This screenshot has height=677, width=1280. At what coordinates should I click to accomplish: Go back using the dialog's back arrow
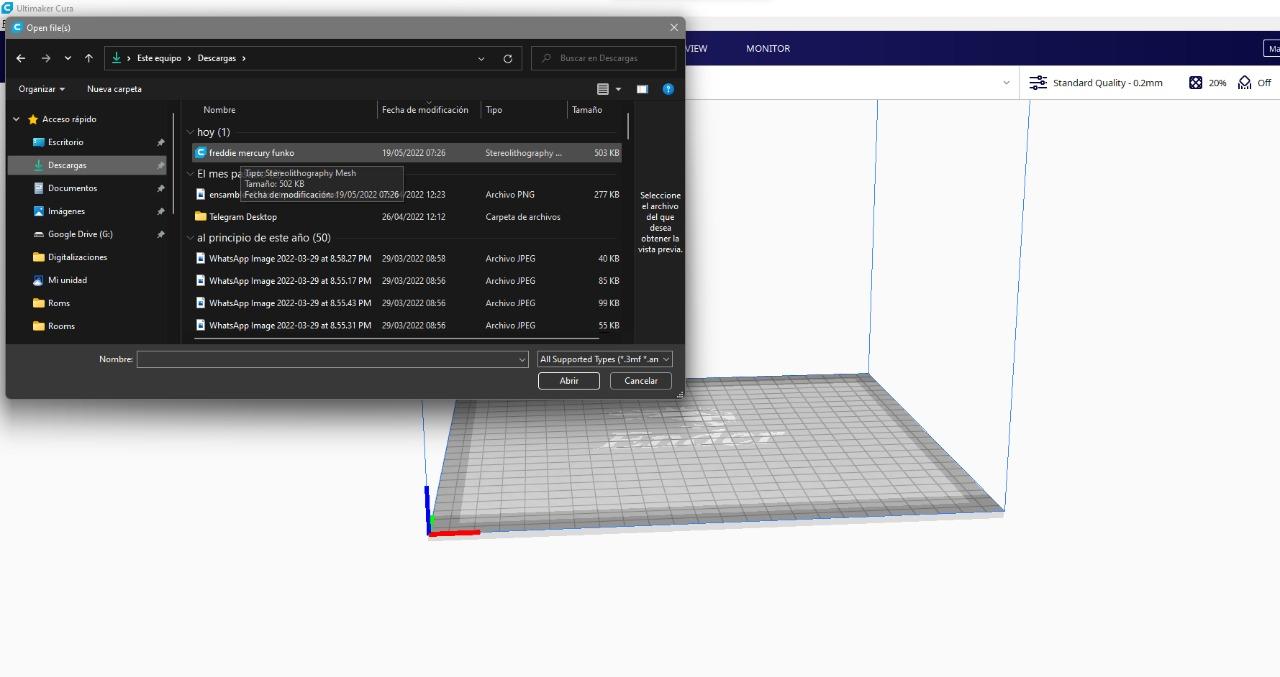coord(21,58)
